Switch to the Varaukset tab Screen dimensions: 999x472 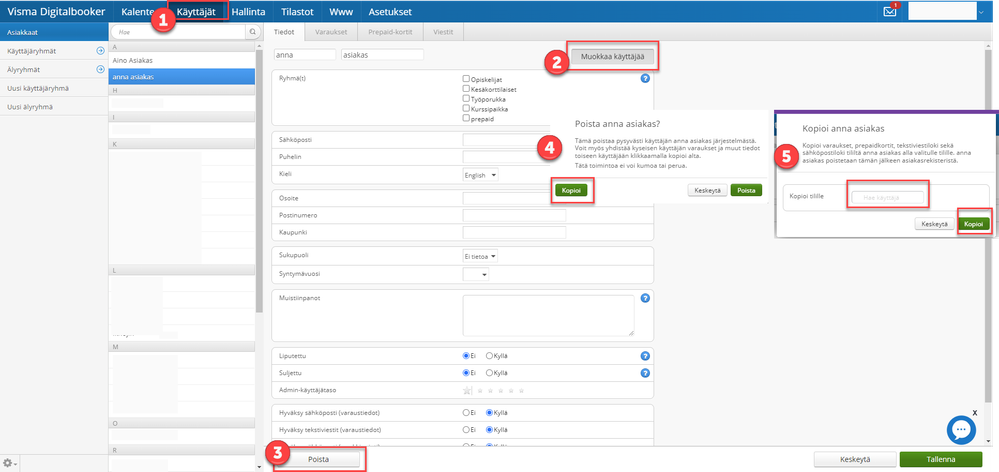pyautogui.click(x=331, y=31)
